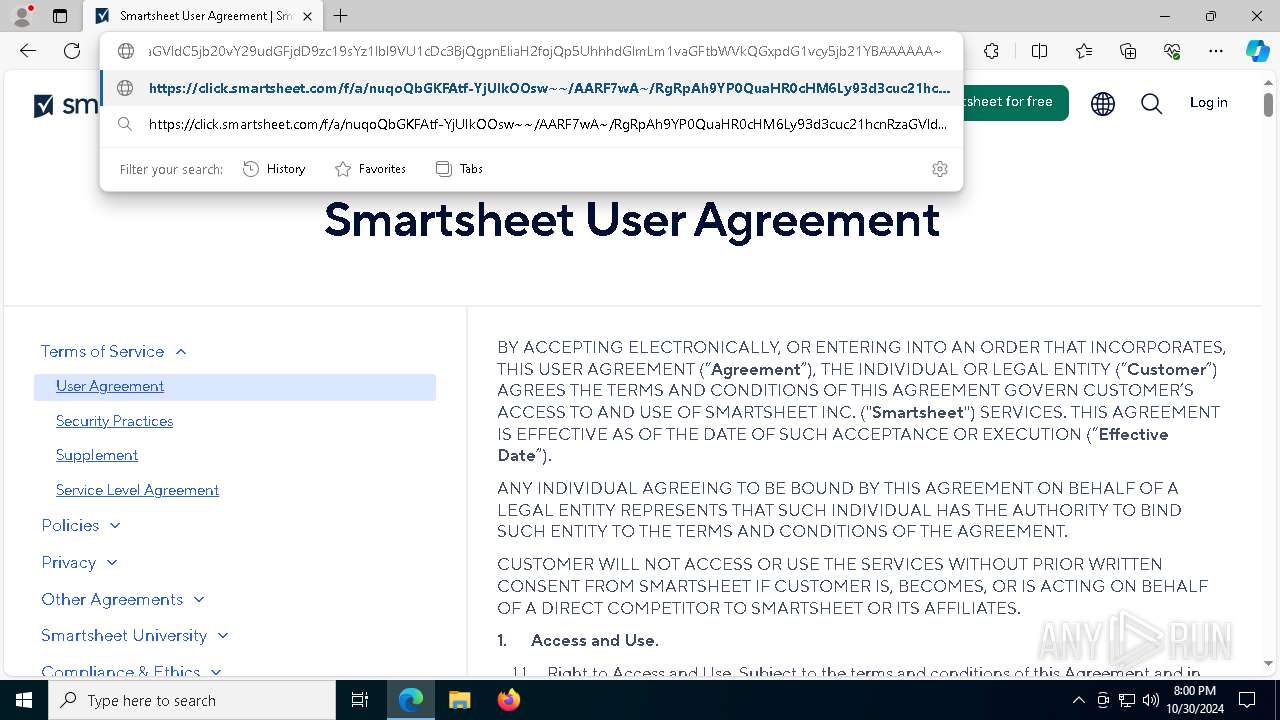
Task: Click the page scrollbar thumb
Action: 1268,104
